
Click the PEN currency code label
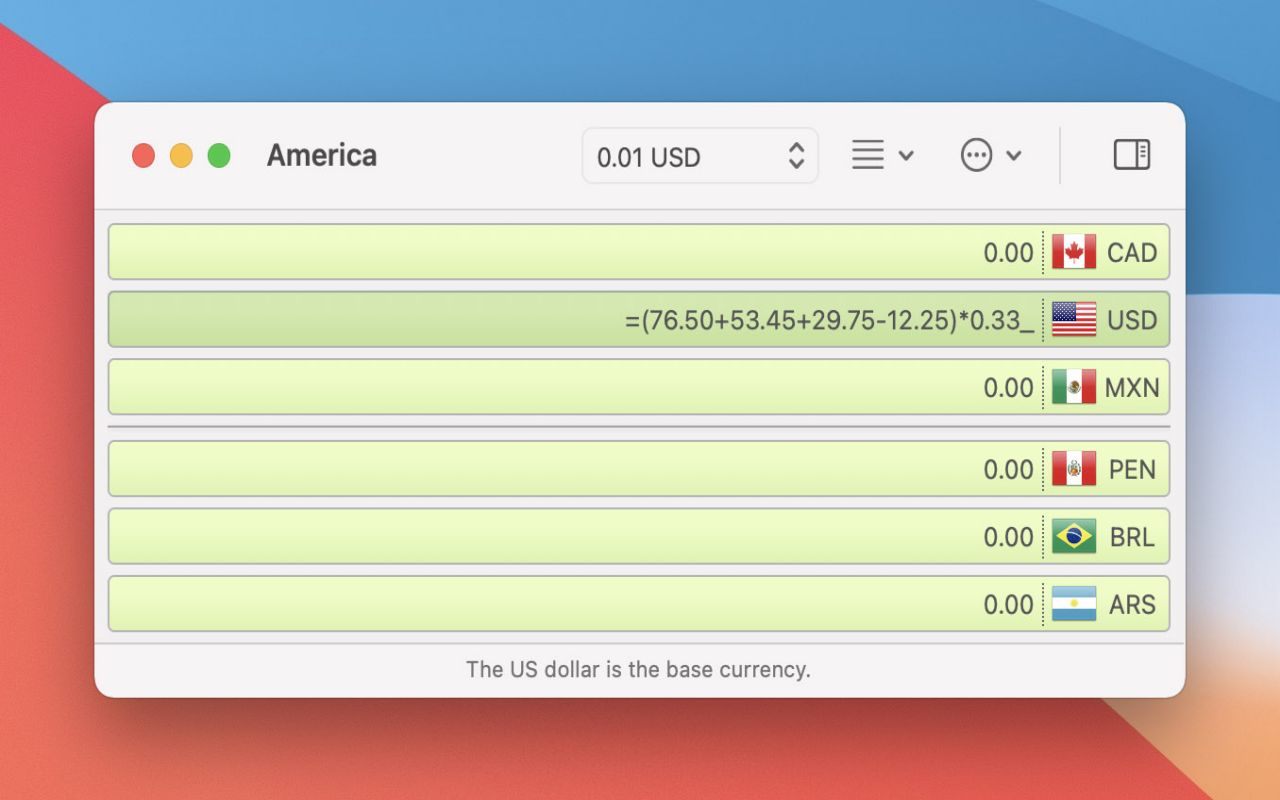[1132, 470]
